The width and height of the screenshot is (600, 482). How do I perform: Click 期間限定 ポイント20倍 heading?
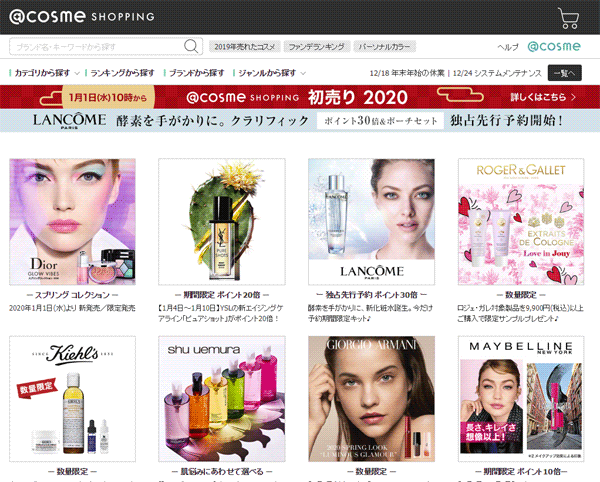point(222,295)
